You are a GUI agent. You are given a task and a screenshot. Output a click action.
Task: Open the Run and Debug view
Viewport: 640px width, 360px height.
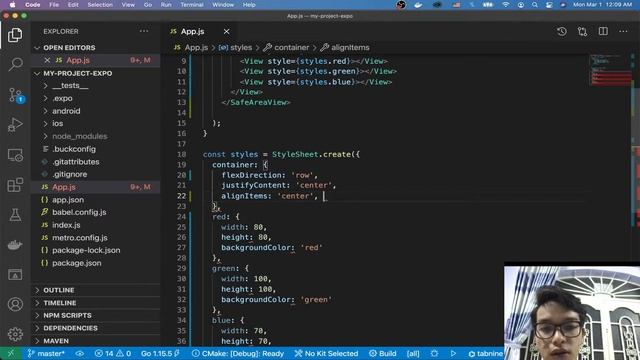point(15,124)
